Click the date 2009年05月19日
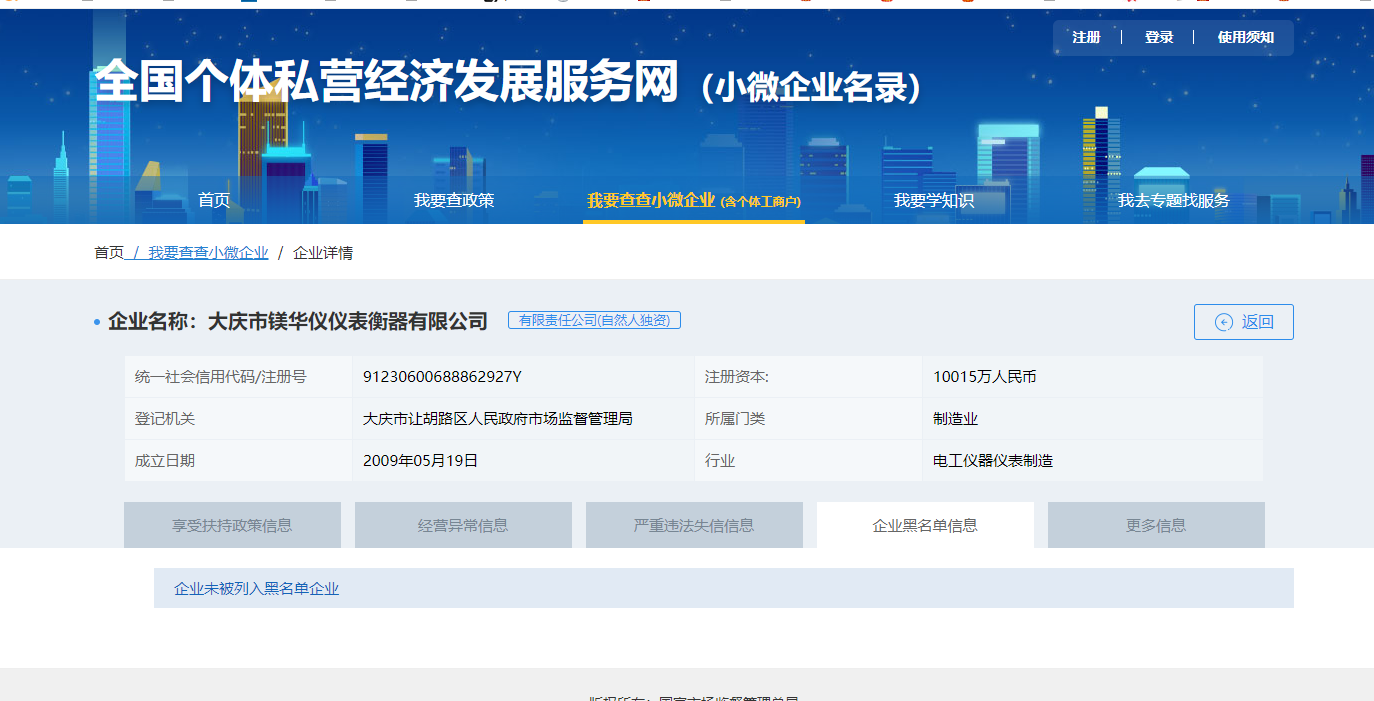The width and height of the screenshot is (1374, 701). [420, 461]
